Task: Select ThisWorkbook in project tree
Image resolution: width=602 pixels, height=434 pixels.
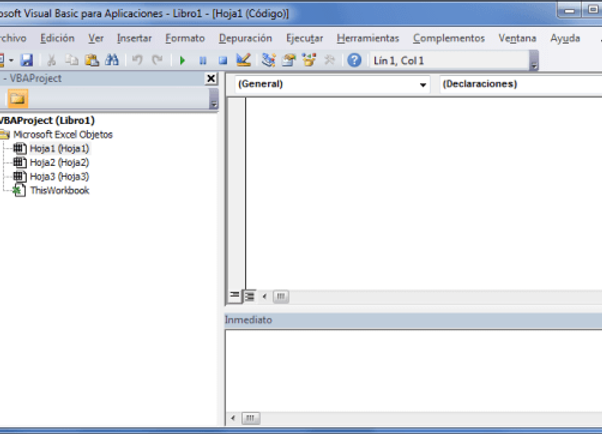Action: pos(60,190)
